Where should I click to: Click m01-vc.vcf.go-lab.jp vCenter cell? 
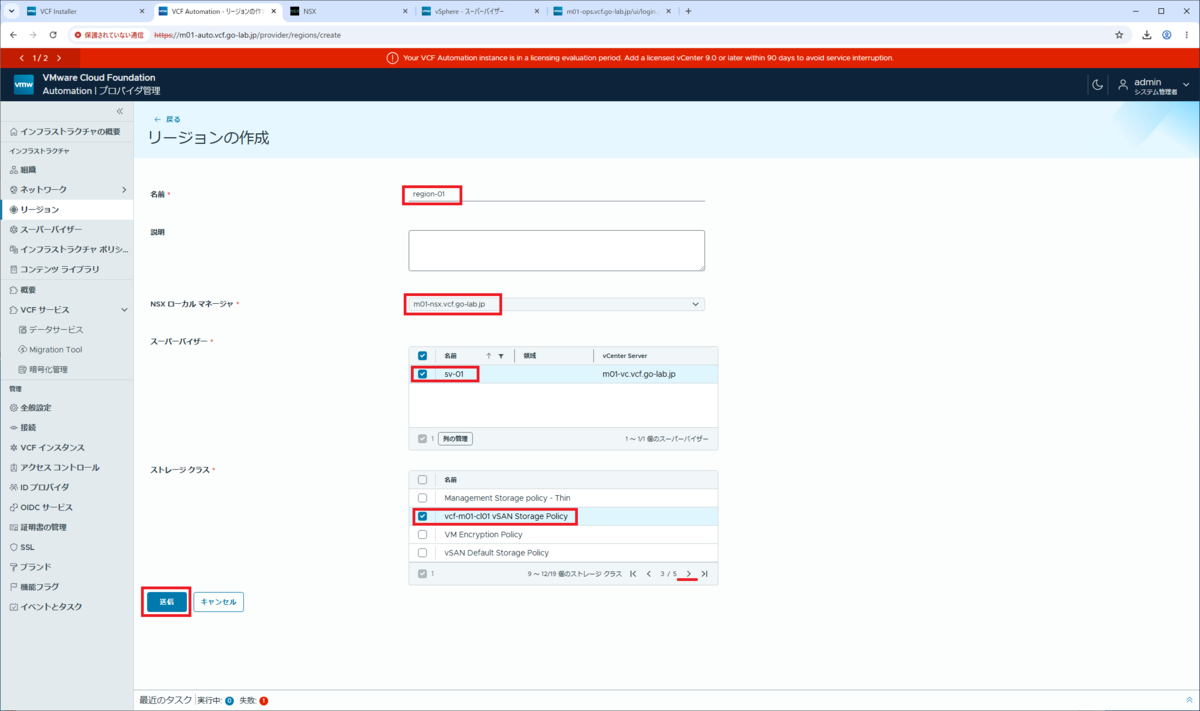click(x=639, y=374)
